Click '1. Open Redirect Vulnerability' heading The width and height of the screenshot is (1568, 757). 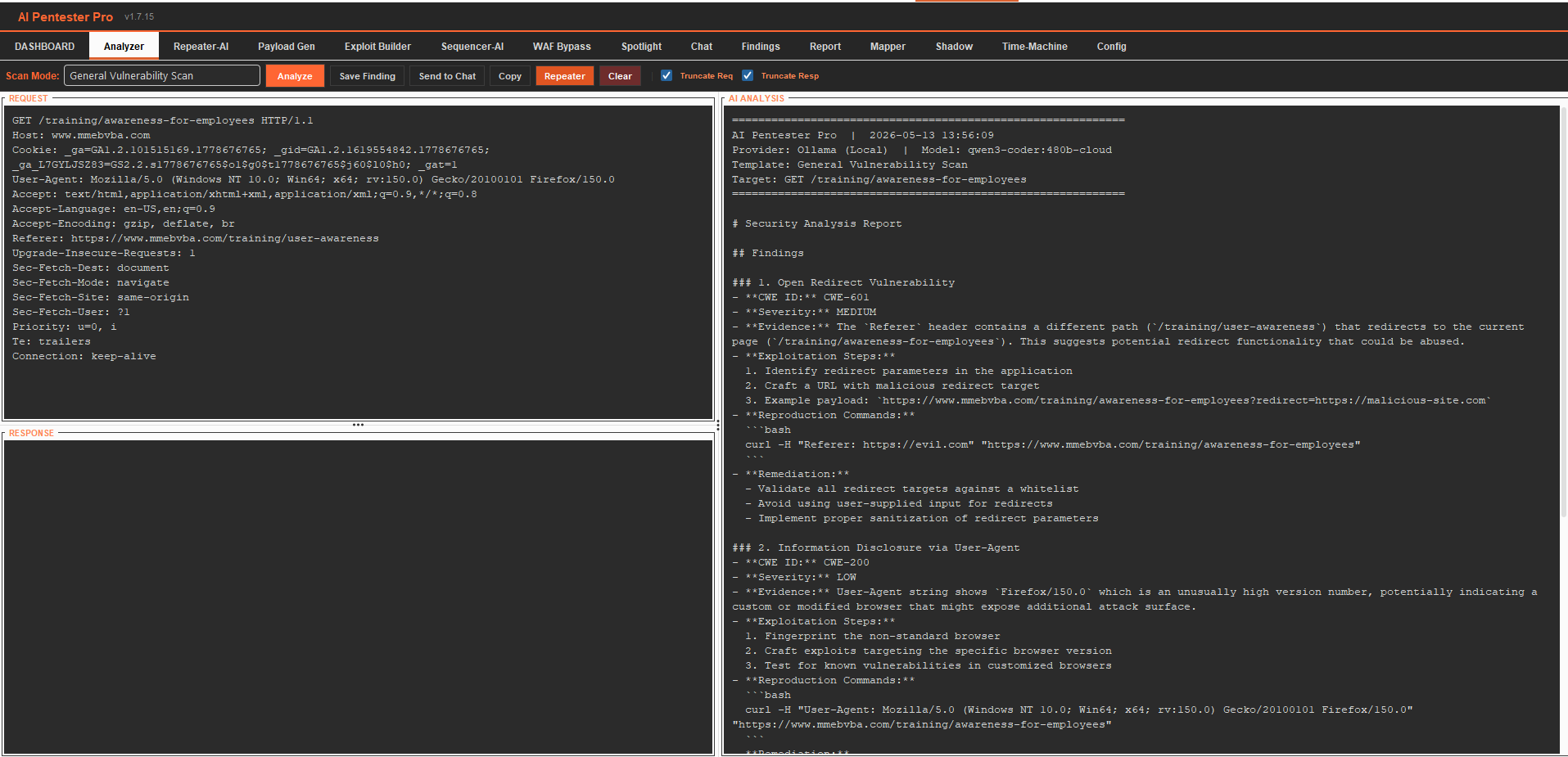pos(843,282)
